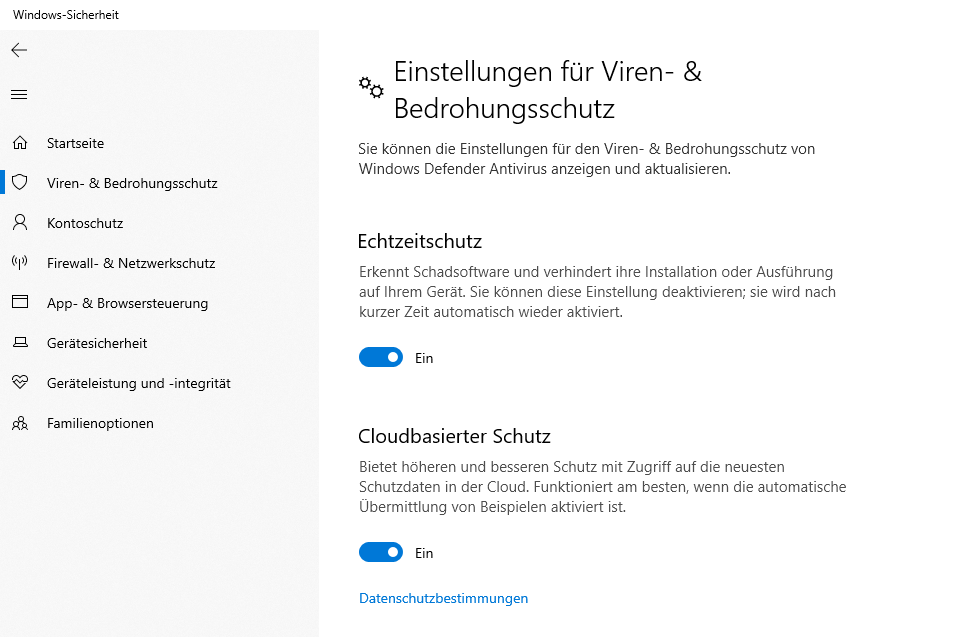Viewport: 972px width, 637px height.
Task: Click the shield icon for Virenschutz
Action: tap(20, 183)
